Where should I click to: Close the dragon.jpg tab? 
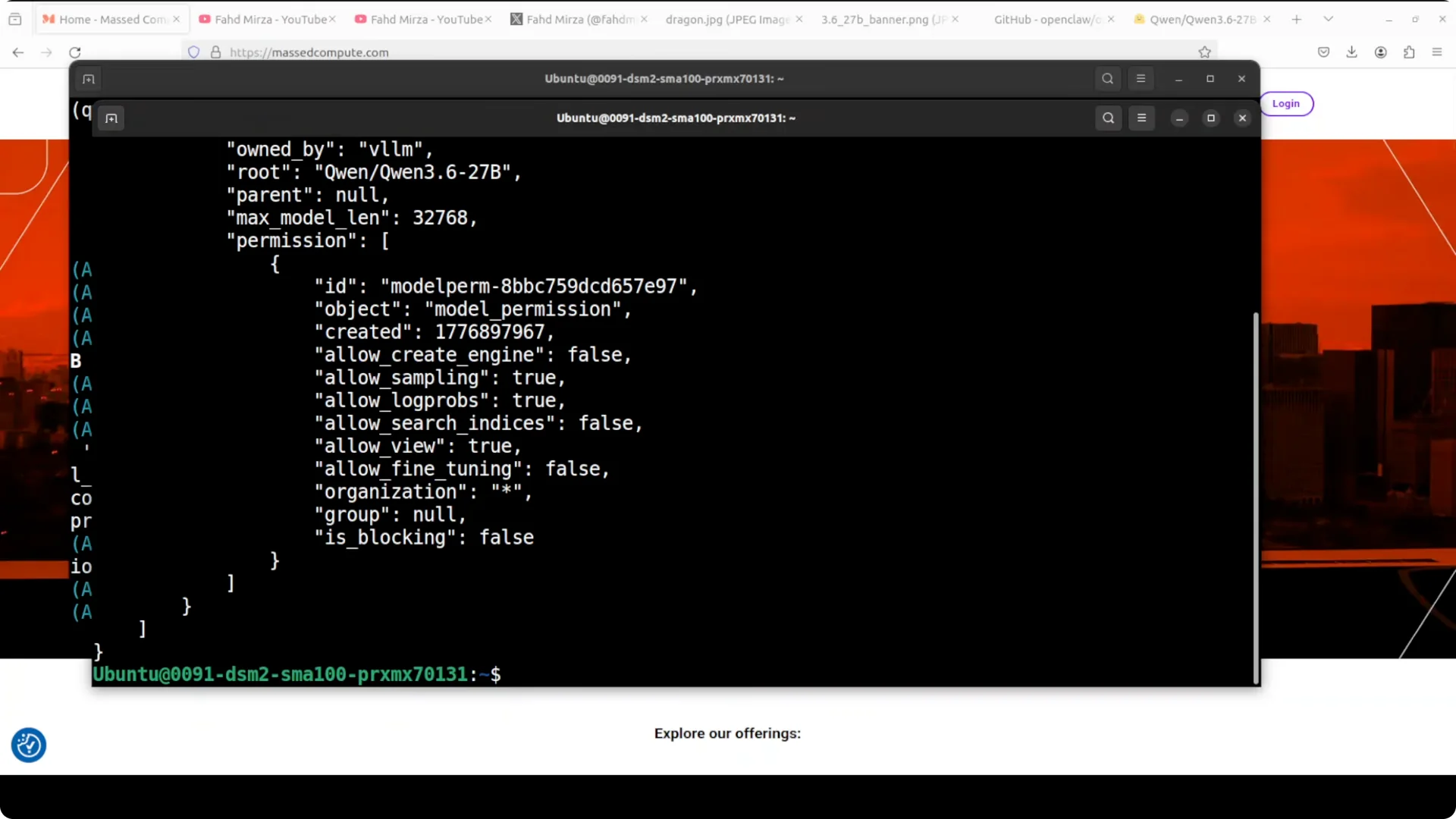point(799,19)
